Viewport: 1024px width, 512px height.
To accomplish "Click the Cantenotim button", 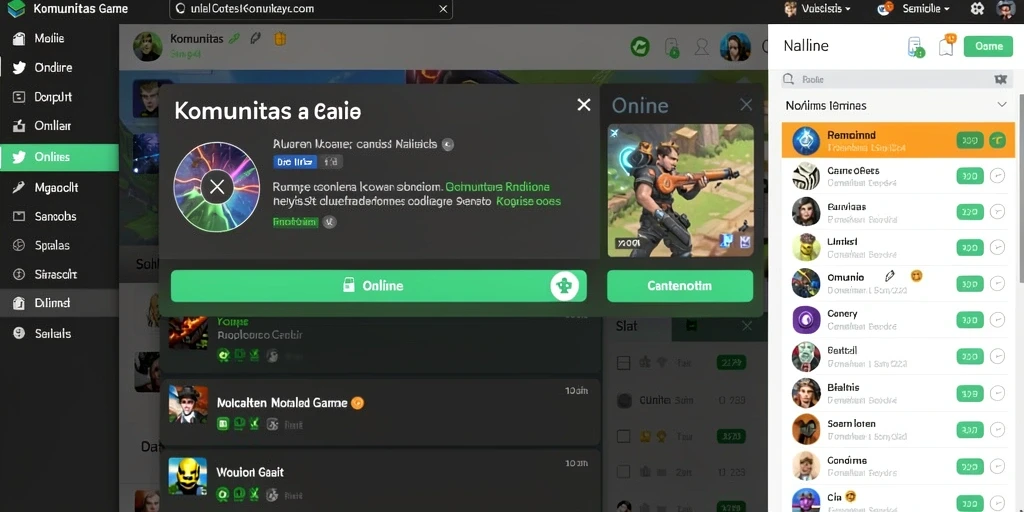I will pos(680,286).
